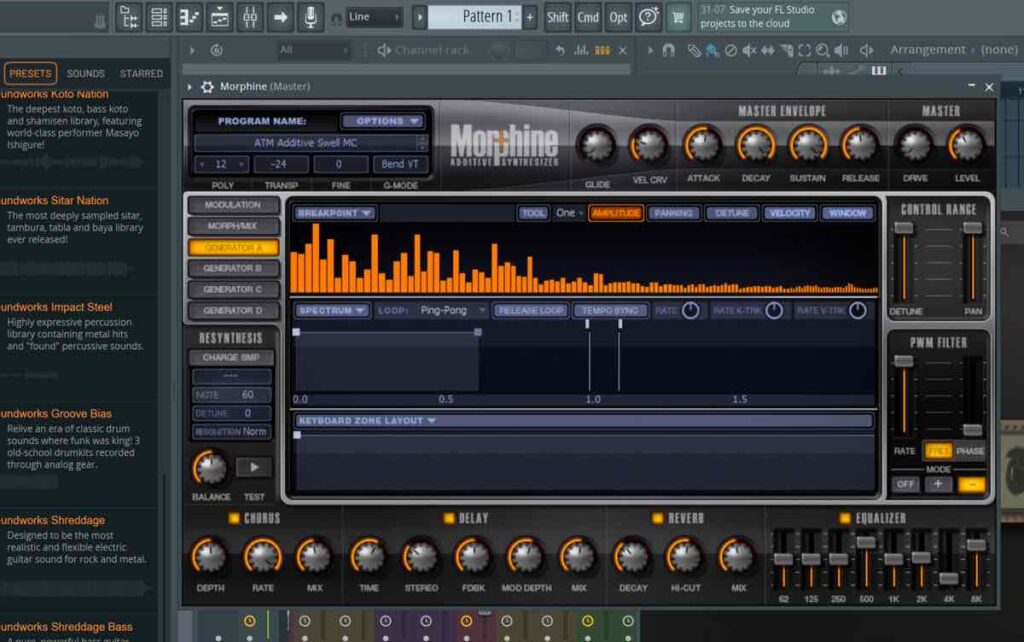Select the Panning editing tab
Screen dimensions: 1024x642
[673, 213]
